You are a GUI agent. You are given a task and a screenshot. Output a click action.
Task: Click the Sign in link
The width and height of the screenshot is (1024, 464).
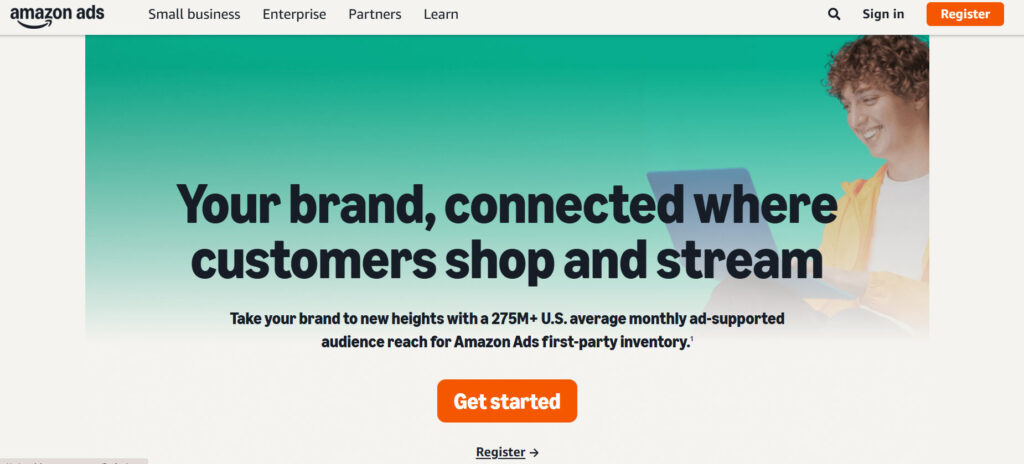pyautogui.click(x=883, y=14)
